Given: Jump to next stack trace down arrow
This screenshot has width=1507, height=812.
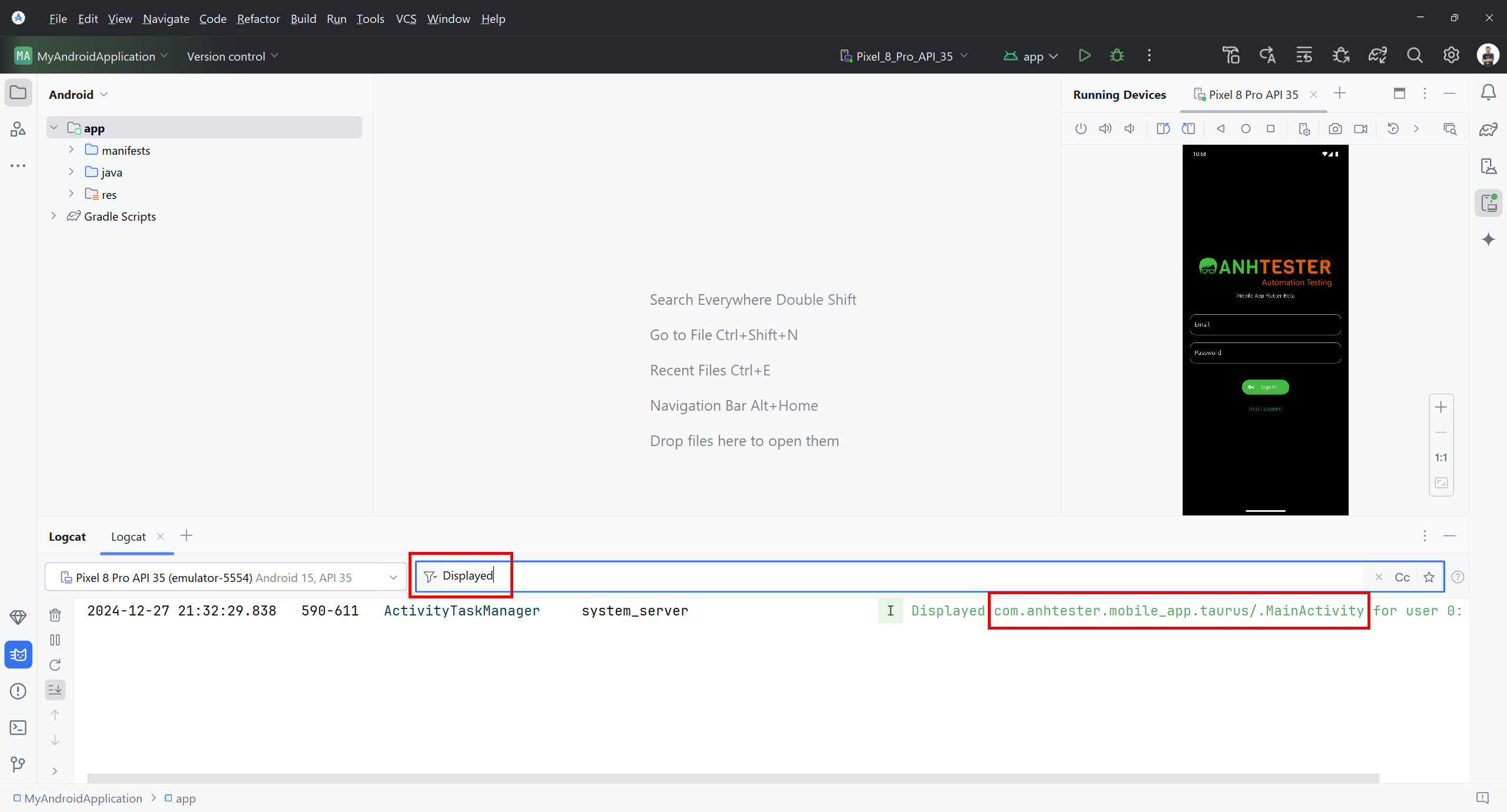Looking at the screenshot, I should (55, 740).
